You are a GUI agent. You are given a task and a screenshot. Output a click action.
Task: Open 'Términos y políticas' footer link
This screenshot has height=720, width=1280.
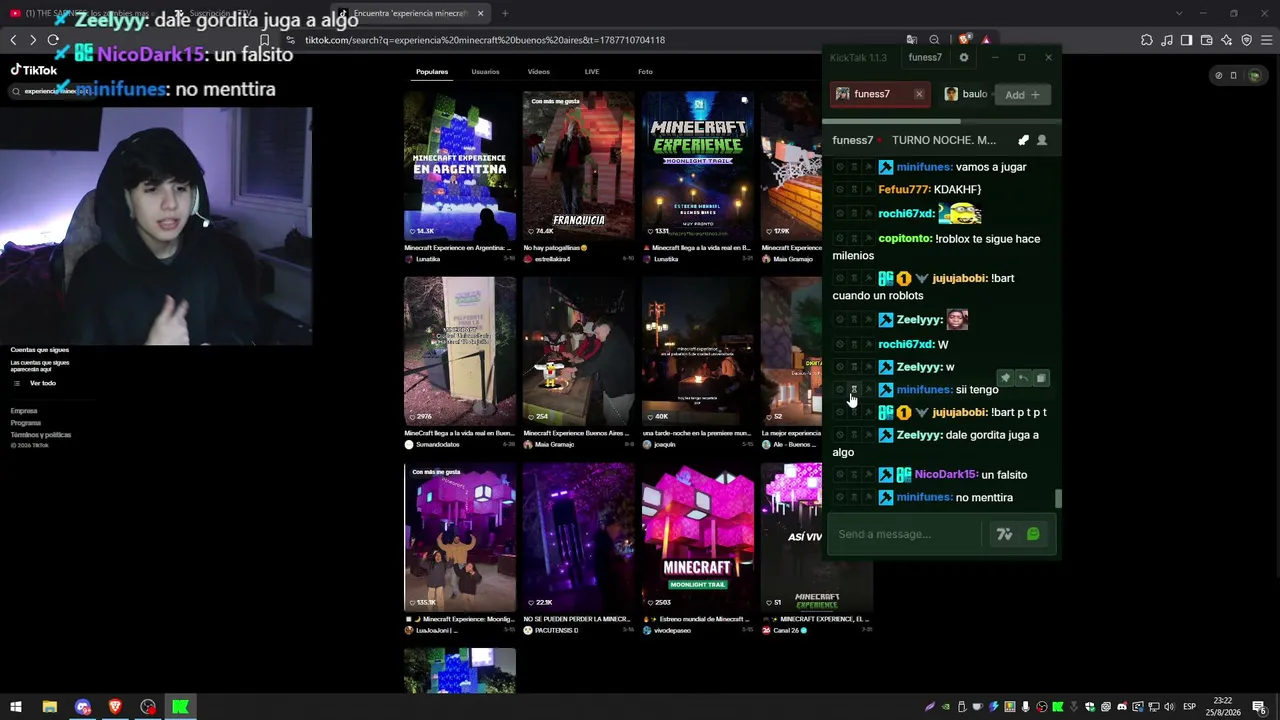[41, 435]
